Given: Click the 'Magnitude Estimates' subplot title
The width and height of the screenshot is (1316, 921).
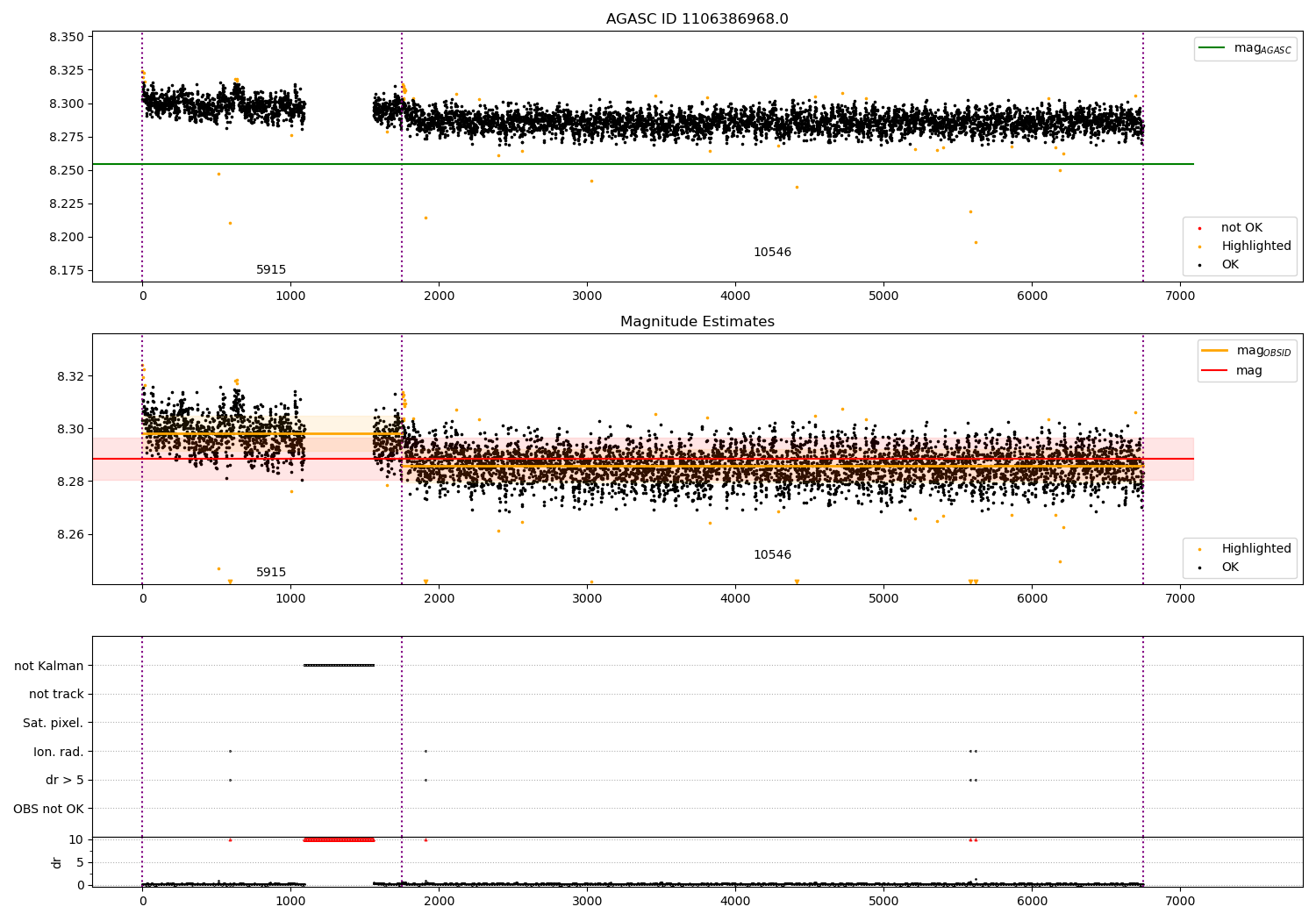Looking at the screenshot, I should (x=697, y=322).
